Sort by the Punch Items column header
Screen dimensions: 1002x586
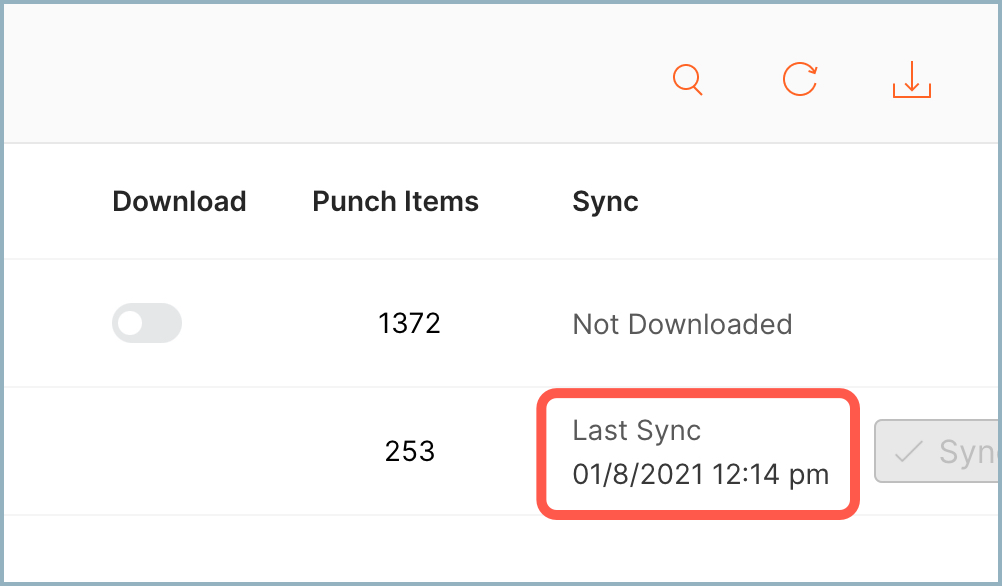coord(395,202)
